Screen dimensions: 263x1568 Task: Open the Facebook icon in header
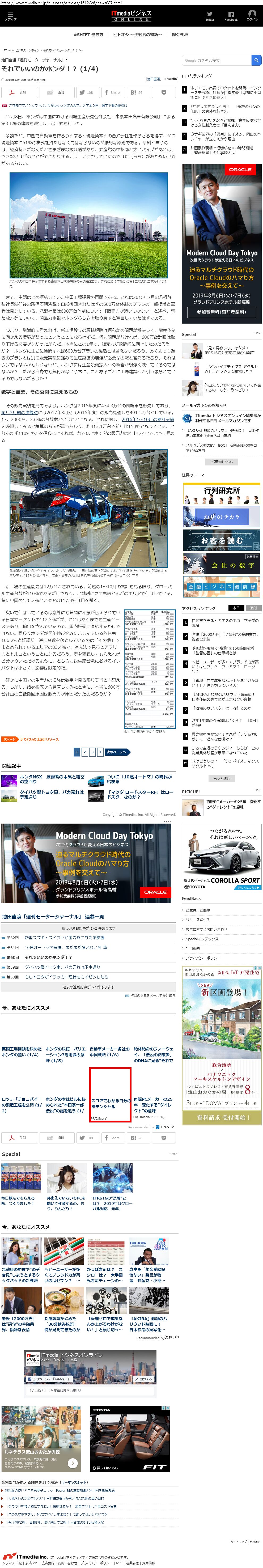(x=231, y=16)
